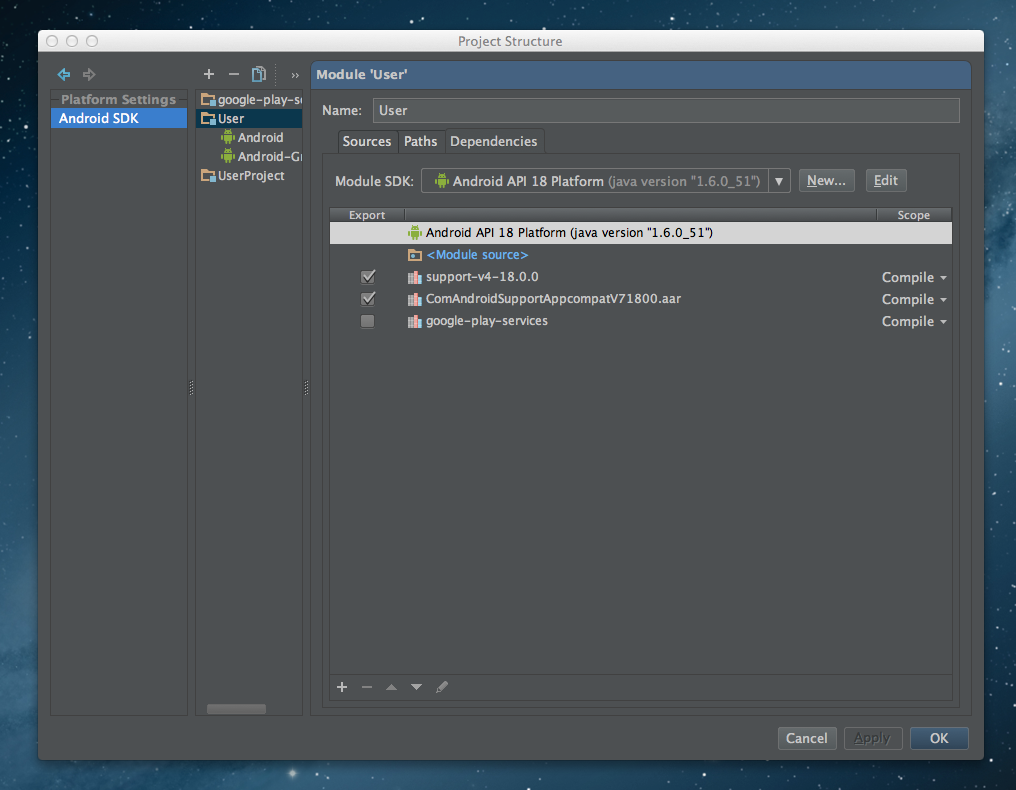Click the Scope column header
This screenshot has width=1016, height=790.
point(914,215)
